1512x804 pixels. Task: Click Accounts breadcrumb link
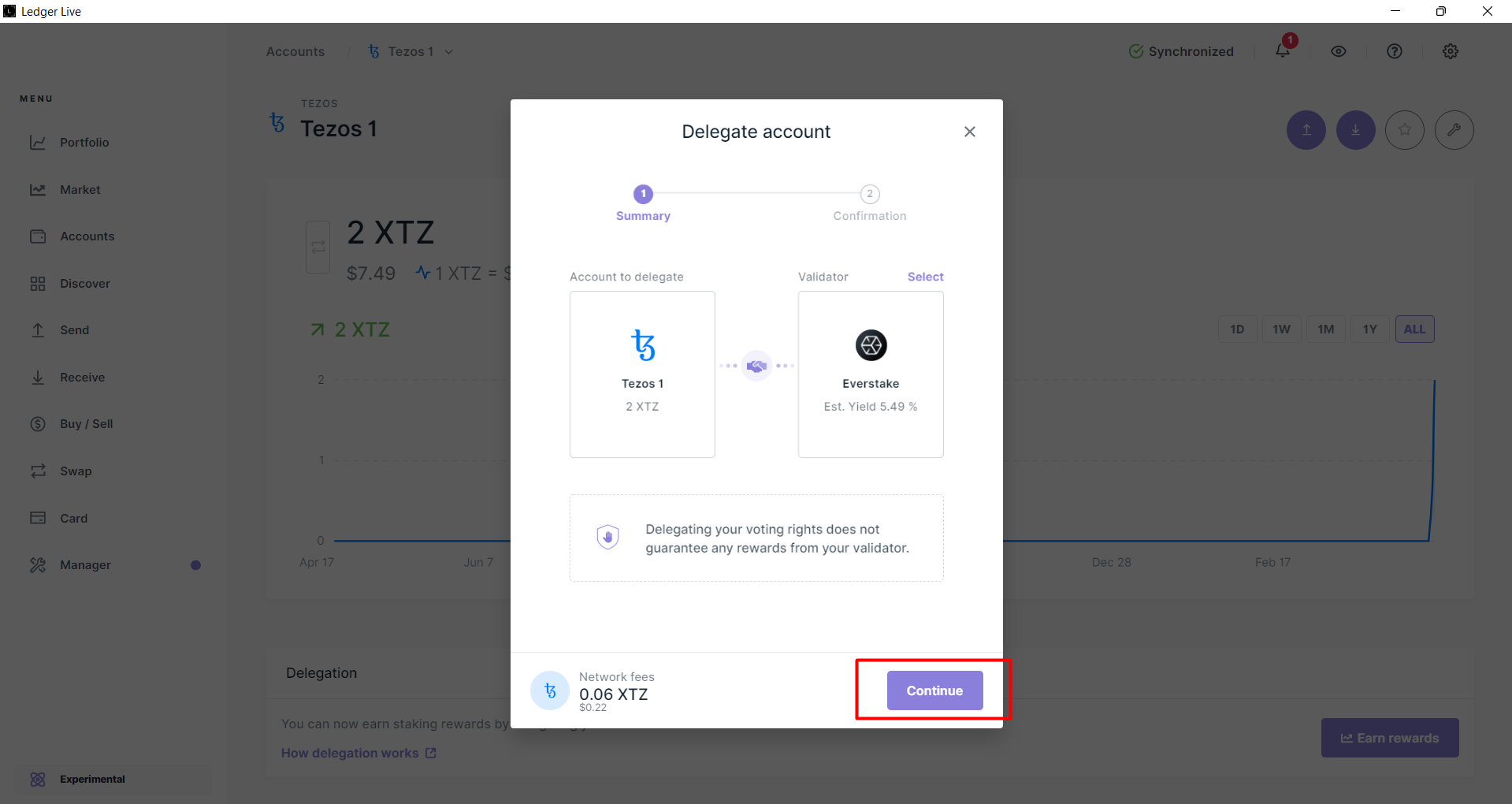click(295, 51)
